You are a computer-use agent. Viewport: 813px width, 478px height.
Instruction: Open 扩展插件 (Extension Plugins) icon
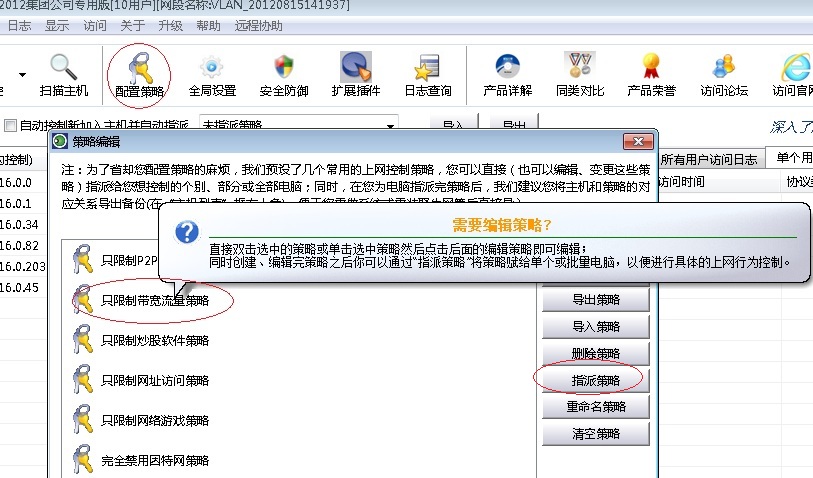tap(356, 68)
